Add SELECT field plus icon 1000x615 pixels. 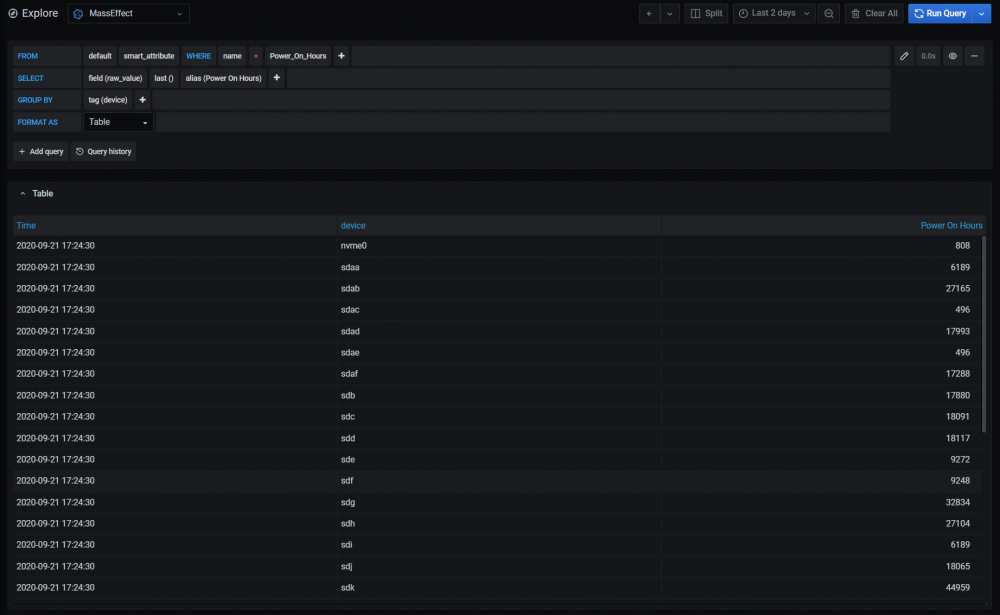click(277, 78)
